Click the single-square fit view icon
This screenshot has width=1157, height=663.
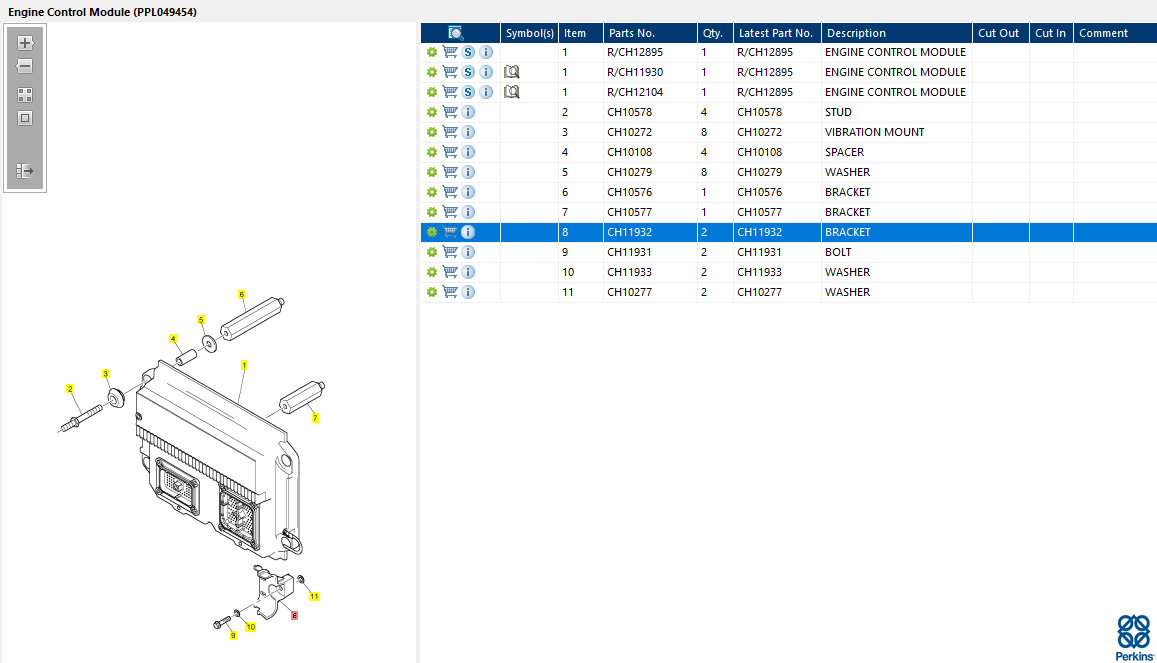point(25,118)
